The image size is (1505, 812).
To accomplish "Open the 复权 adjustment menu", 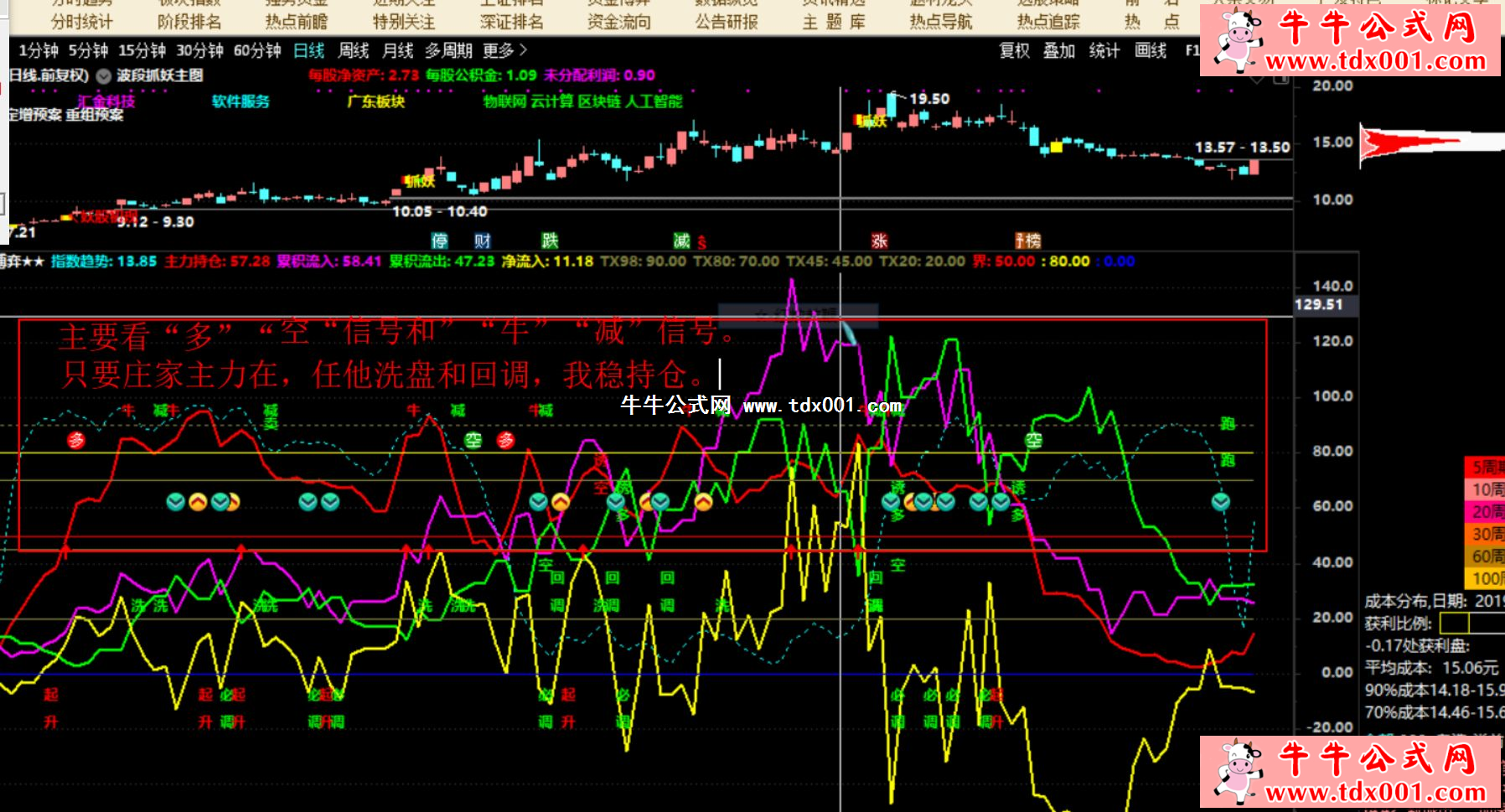I will [x=1014, y=51].
